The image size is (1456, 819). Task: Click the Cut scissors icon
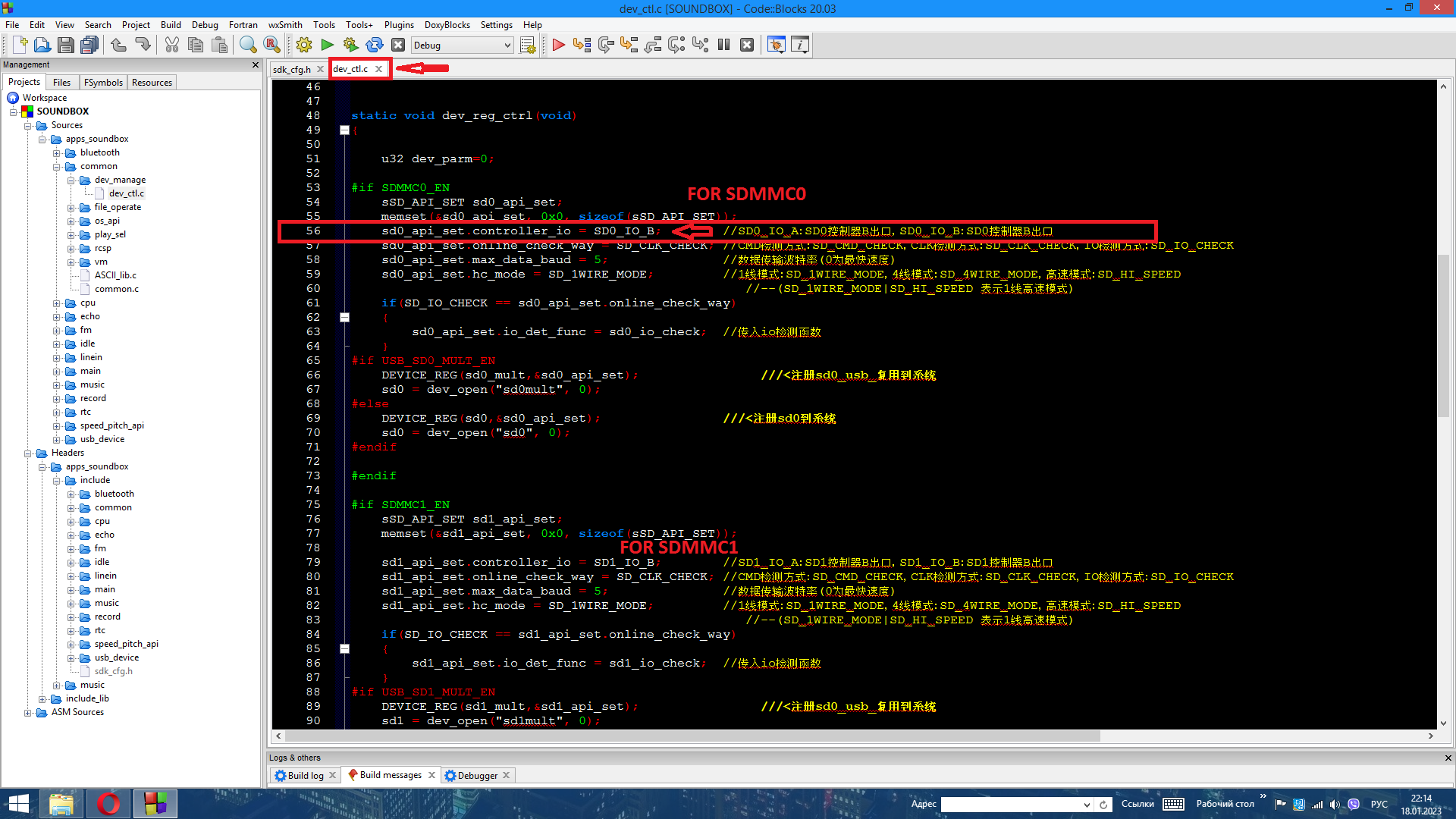coord(172,45)
